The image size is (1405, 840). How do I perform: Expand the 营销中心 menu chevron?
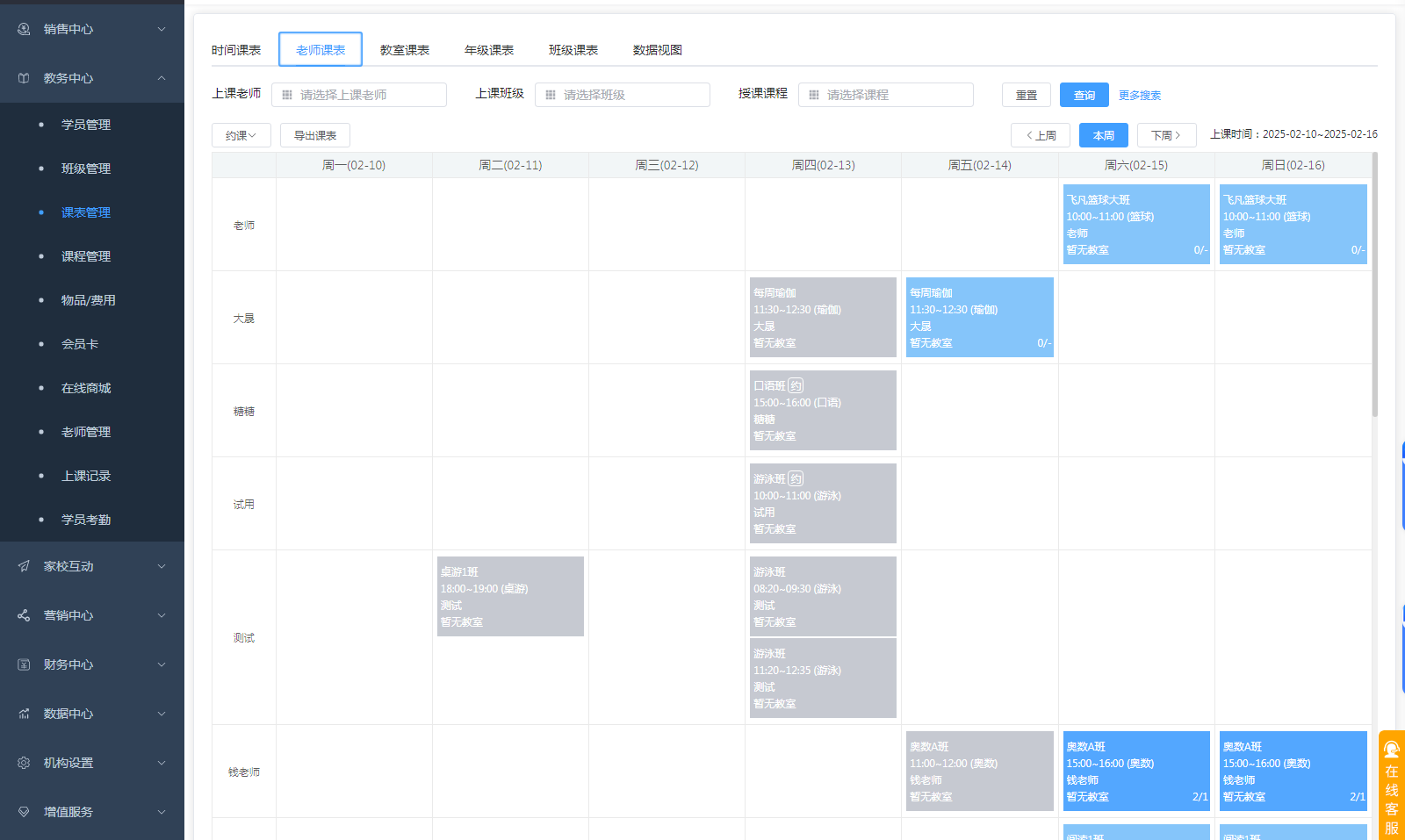pyautogui.click(x=162, y=615)
